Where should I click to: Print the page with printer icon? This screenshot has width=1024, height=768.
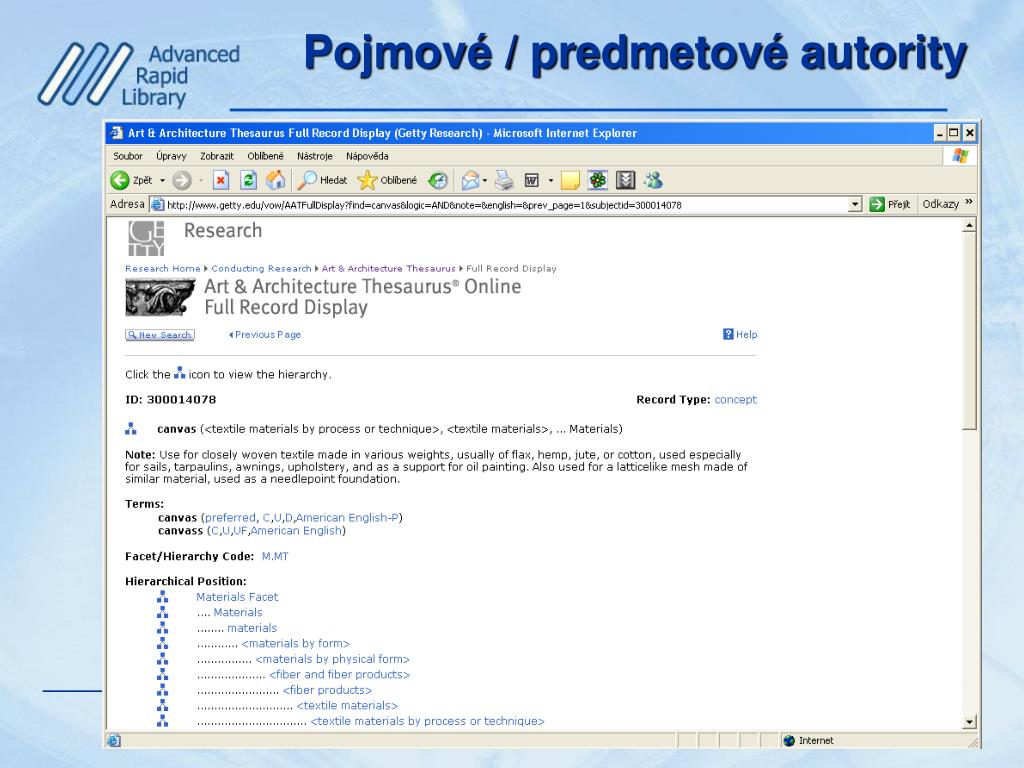pos(504,180)
